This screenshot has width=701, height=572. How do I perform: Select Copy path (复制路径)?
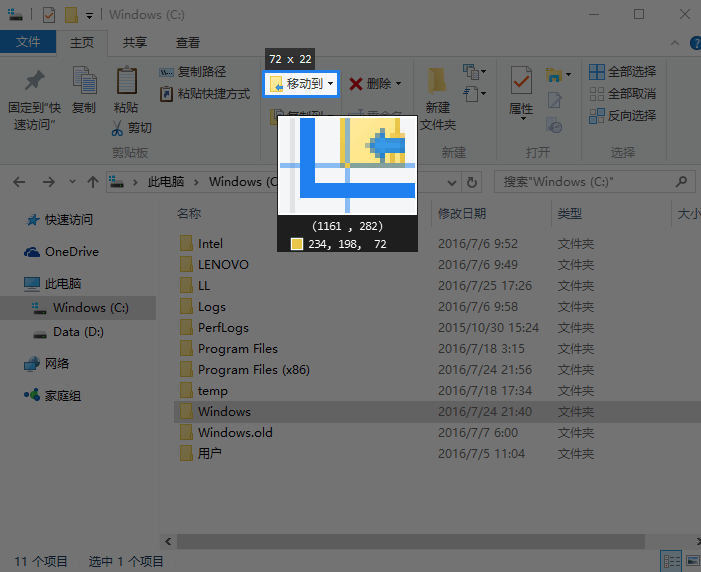click(x=193, y=72)
